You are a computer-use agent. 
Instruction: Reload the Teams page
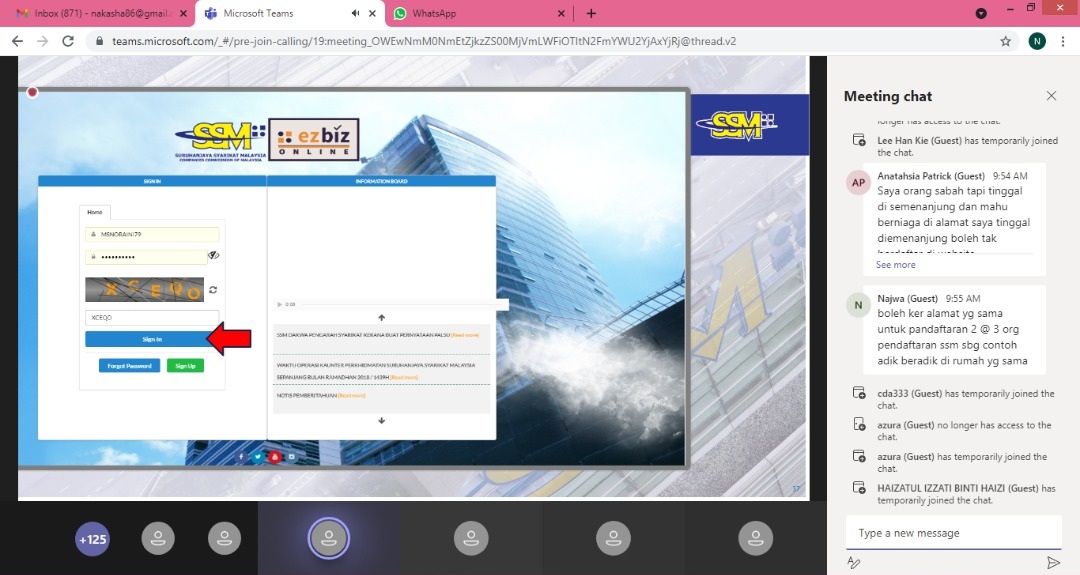[68, 41]
